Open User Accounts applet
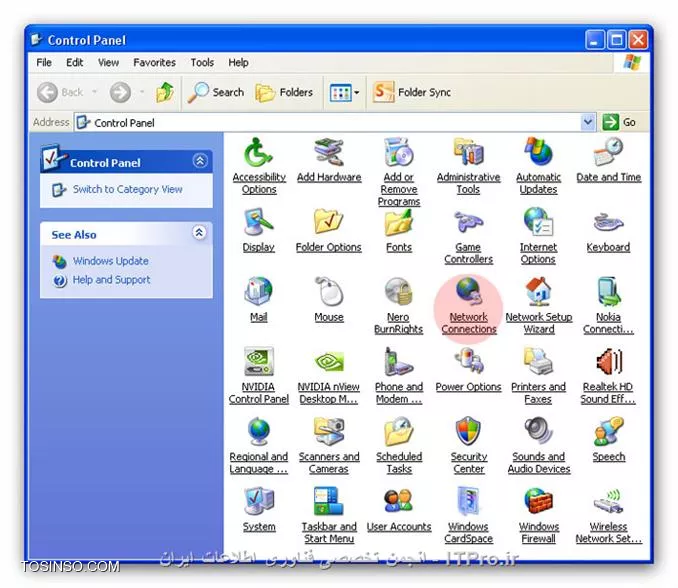Viewport: 678px width, 588px height. (x=399, y=510)
